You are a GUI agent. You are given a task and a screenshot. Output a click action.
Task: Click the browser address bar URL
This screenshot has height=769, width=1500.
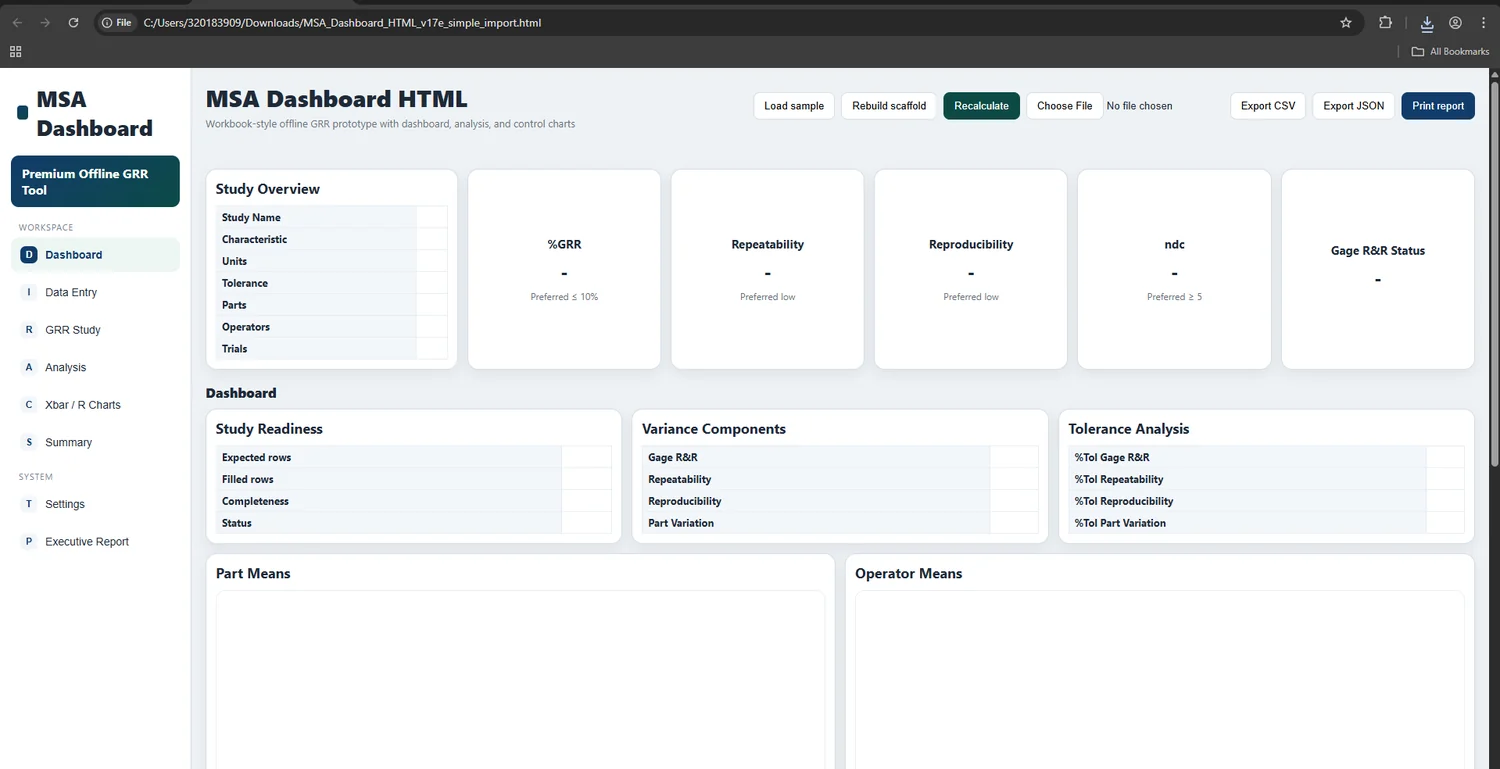pyautogui.click(x=343, y=22)
